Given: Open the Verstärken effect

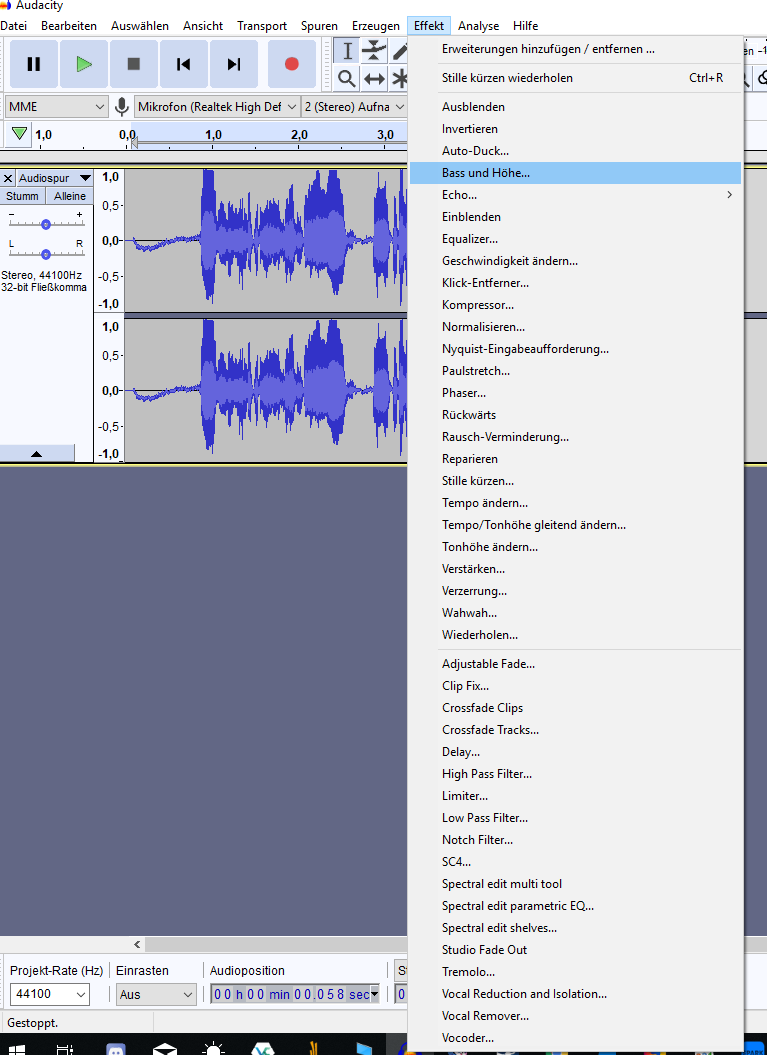Looking at the screenshot, I should (575, 569).
